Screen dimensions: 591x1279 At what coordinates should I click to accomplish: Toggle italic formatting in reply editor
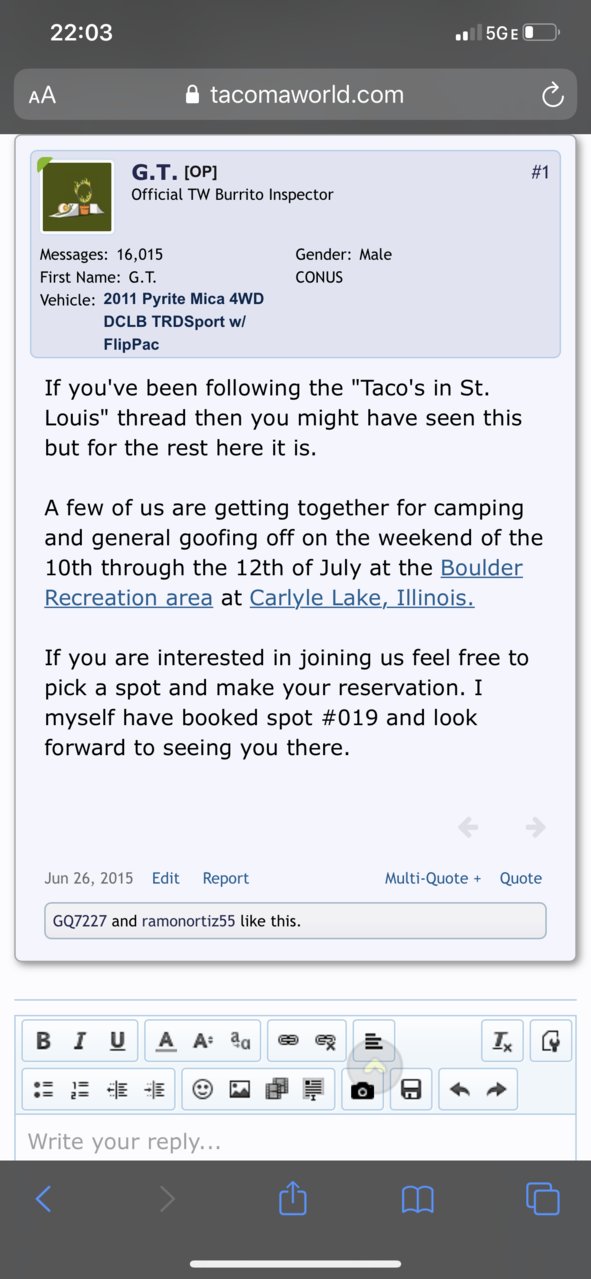[79, 1041]
